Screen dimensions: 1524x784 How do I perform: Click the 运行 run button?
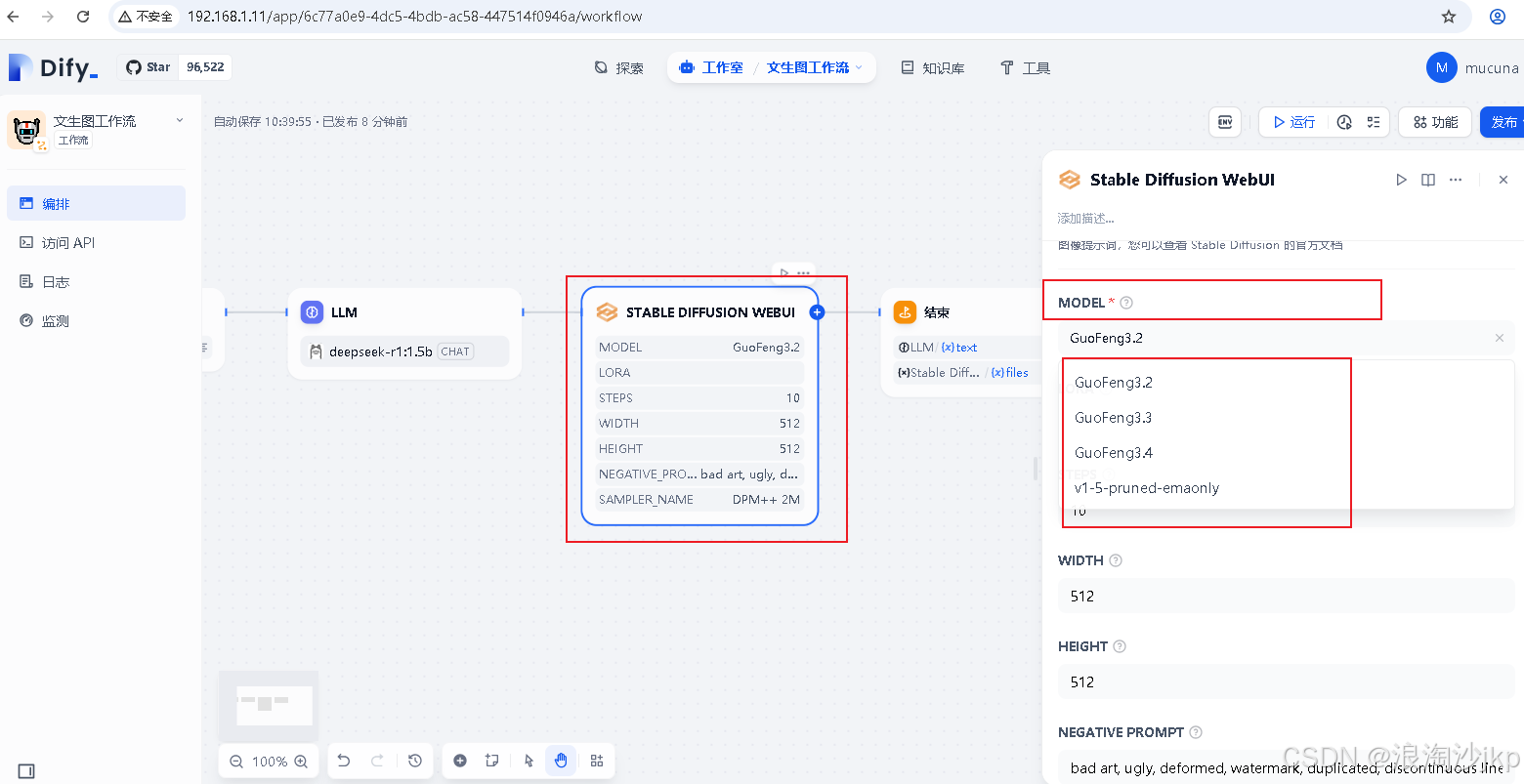(x=1293, y=122)
